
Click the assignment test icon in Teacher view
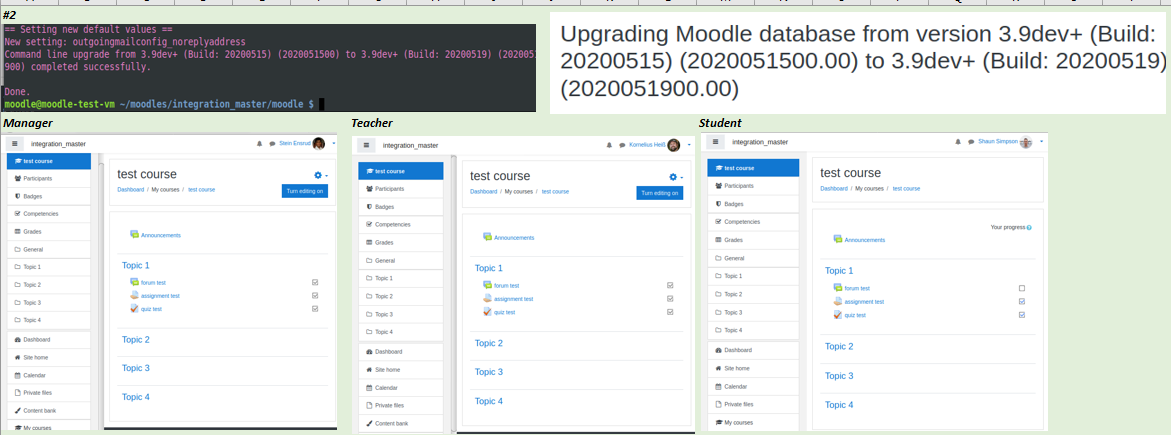488,298
